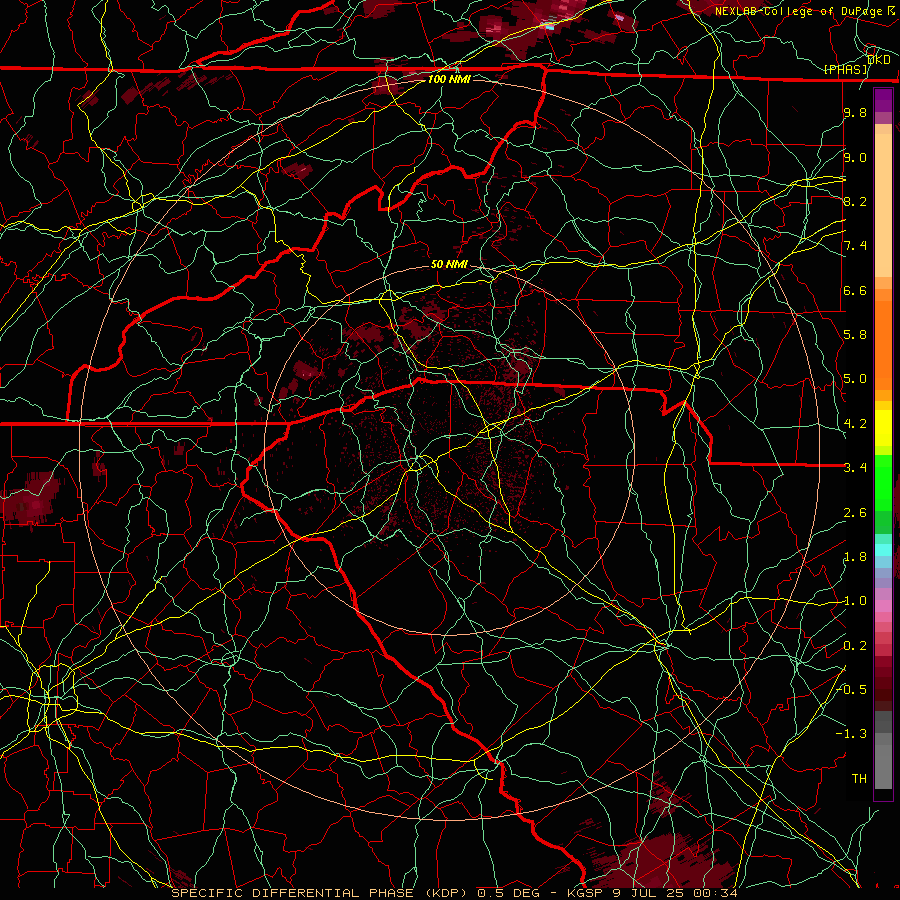
Task: Click the 100 NMI range ring label
Action: point(449,79)
